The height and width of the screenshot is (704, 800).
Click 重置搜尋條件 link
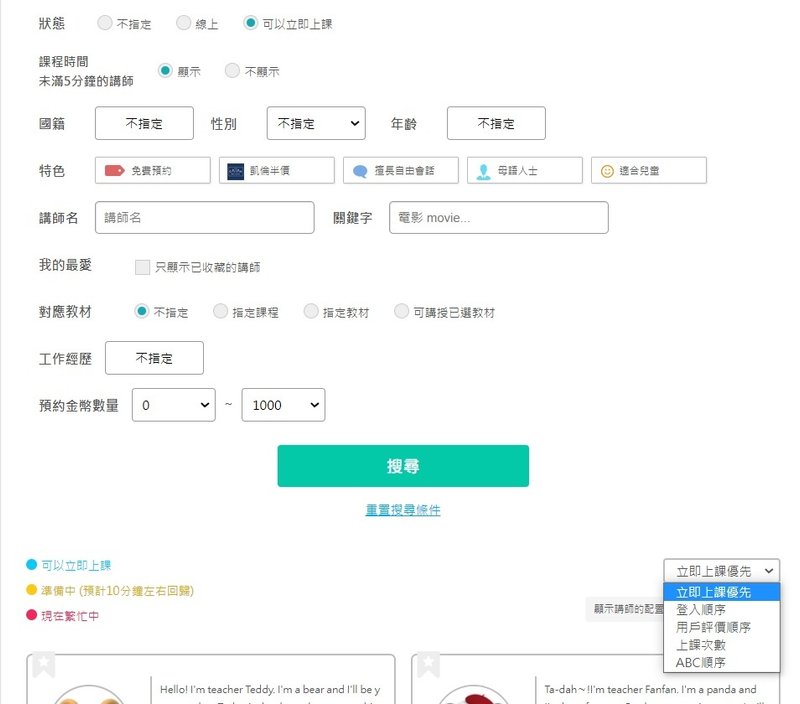tap(403, 510)
